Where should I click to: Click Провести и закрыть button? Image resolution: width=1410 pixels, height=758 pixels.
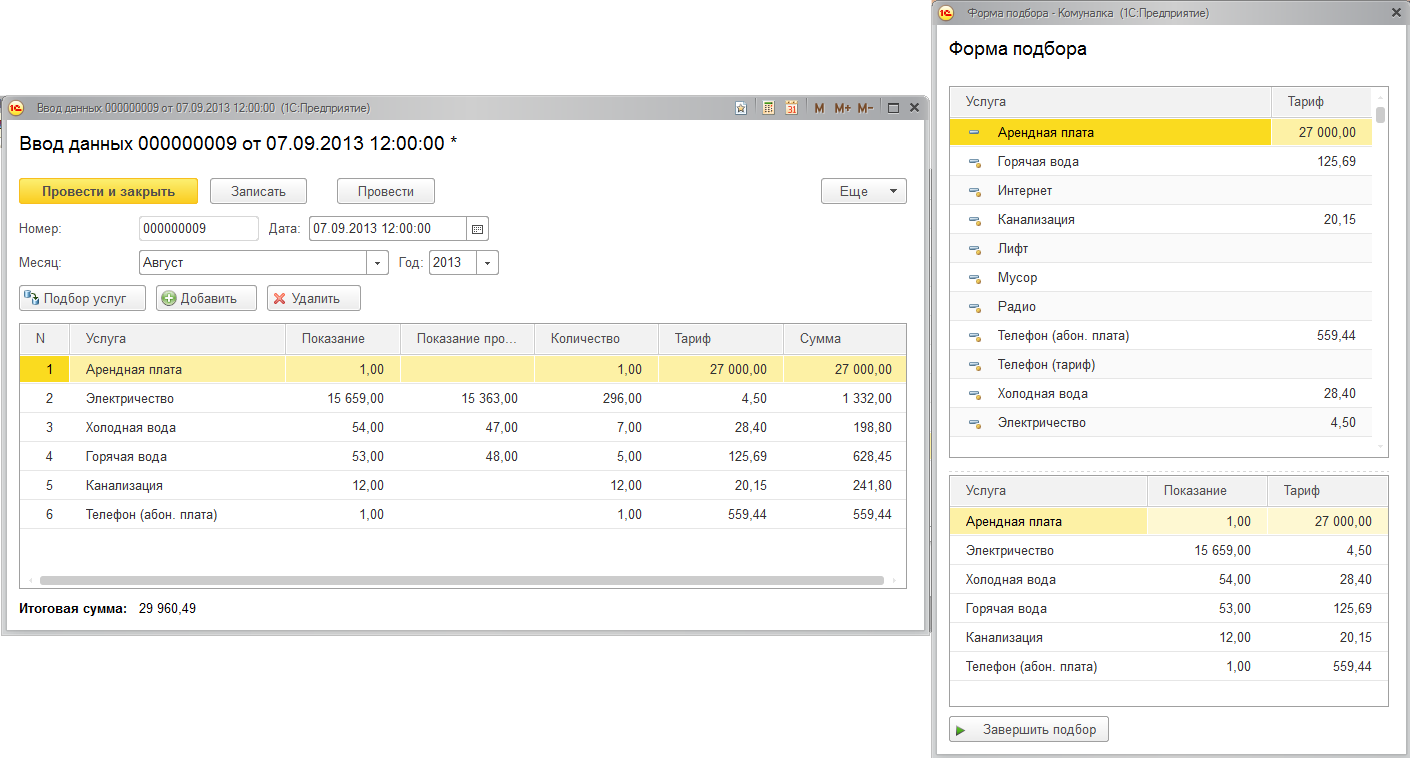tap(109, 191)
